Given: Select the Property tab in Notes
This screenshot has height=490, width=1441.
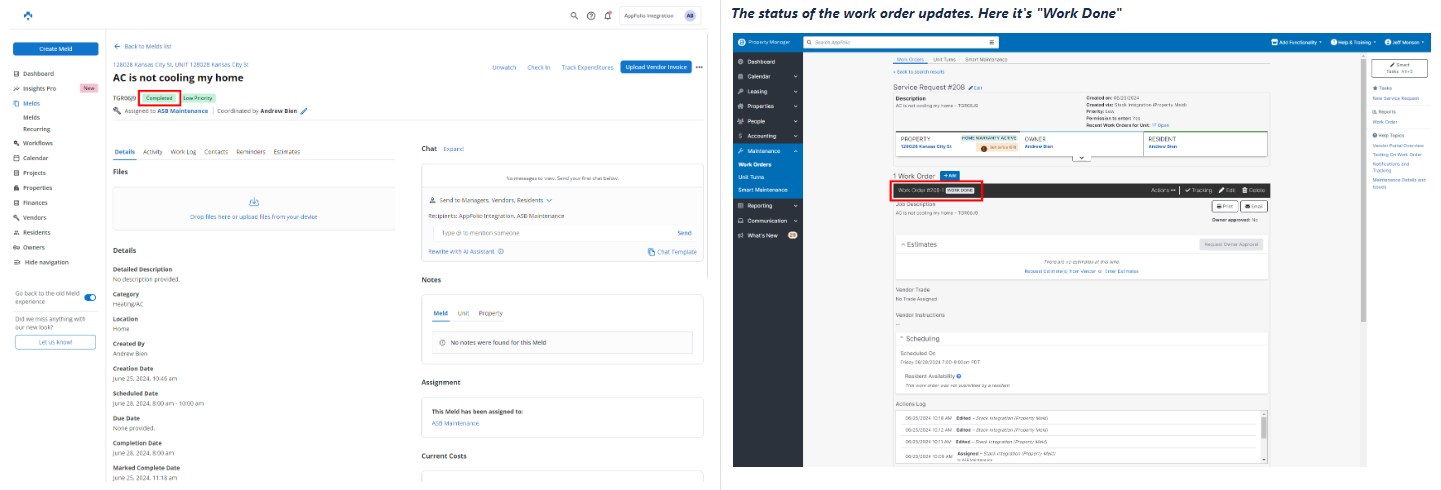Looking at the screenshot, I should pyautogui.click(x=490, y=313).
